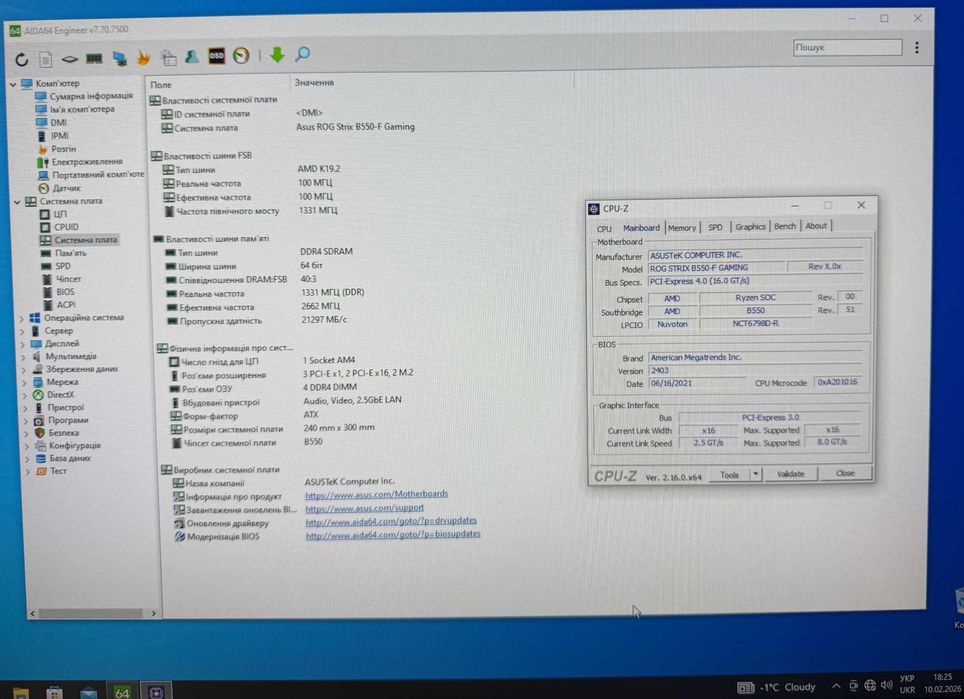Expand the Мультимедіа tree node
The image size is (964, 699).
(24, 357)
